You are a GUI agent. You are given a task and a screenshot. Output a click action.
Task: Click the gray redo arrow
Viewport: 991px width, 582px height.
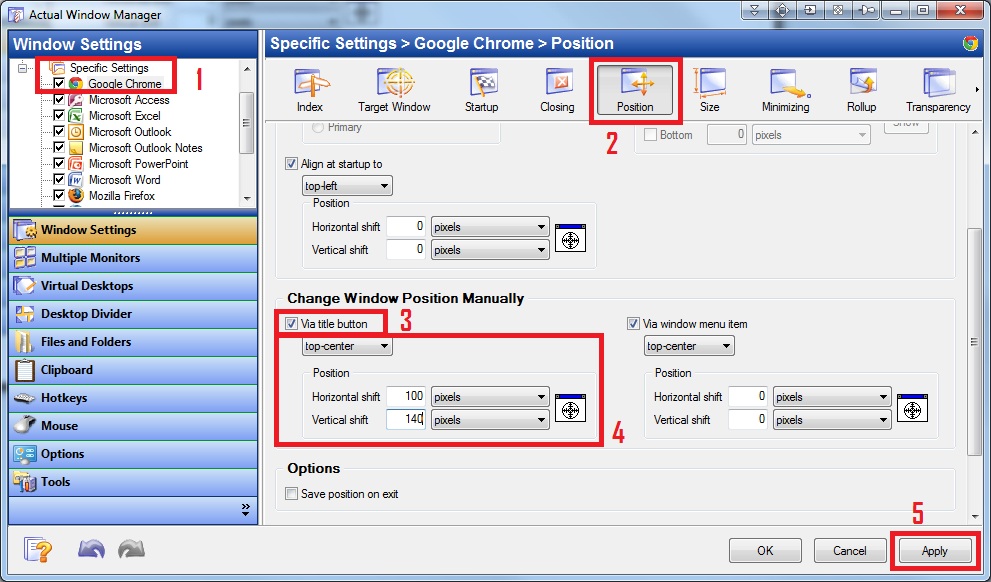[x=131, y=549]
